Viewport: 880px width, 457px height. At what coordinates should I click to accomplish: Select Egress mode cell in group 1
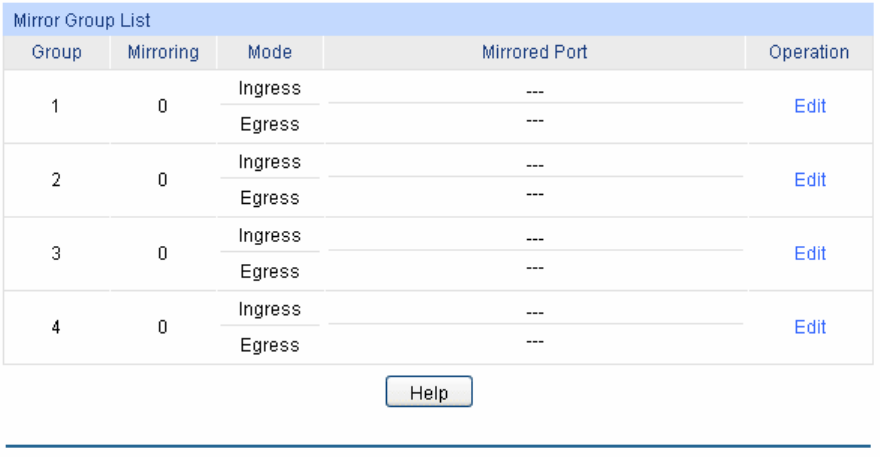tap(270, 125)
